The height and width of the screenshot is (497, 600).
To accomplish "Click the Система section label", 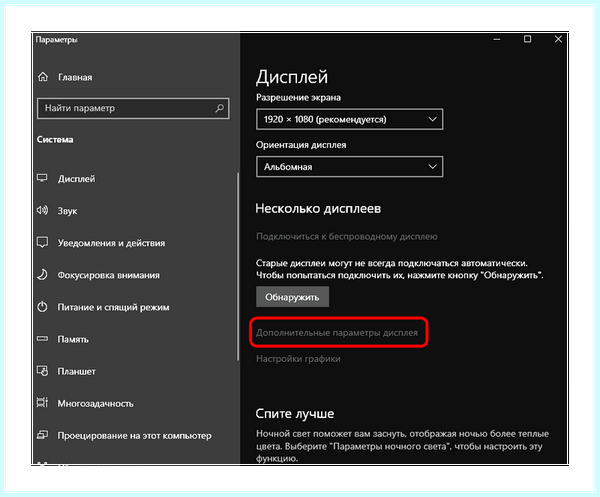I will point(55,140).
